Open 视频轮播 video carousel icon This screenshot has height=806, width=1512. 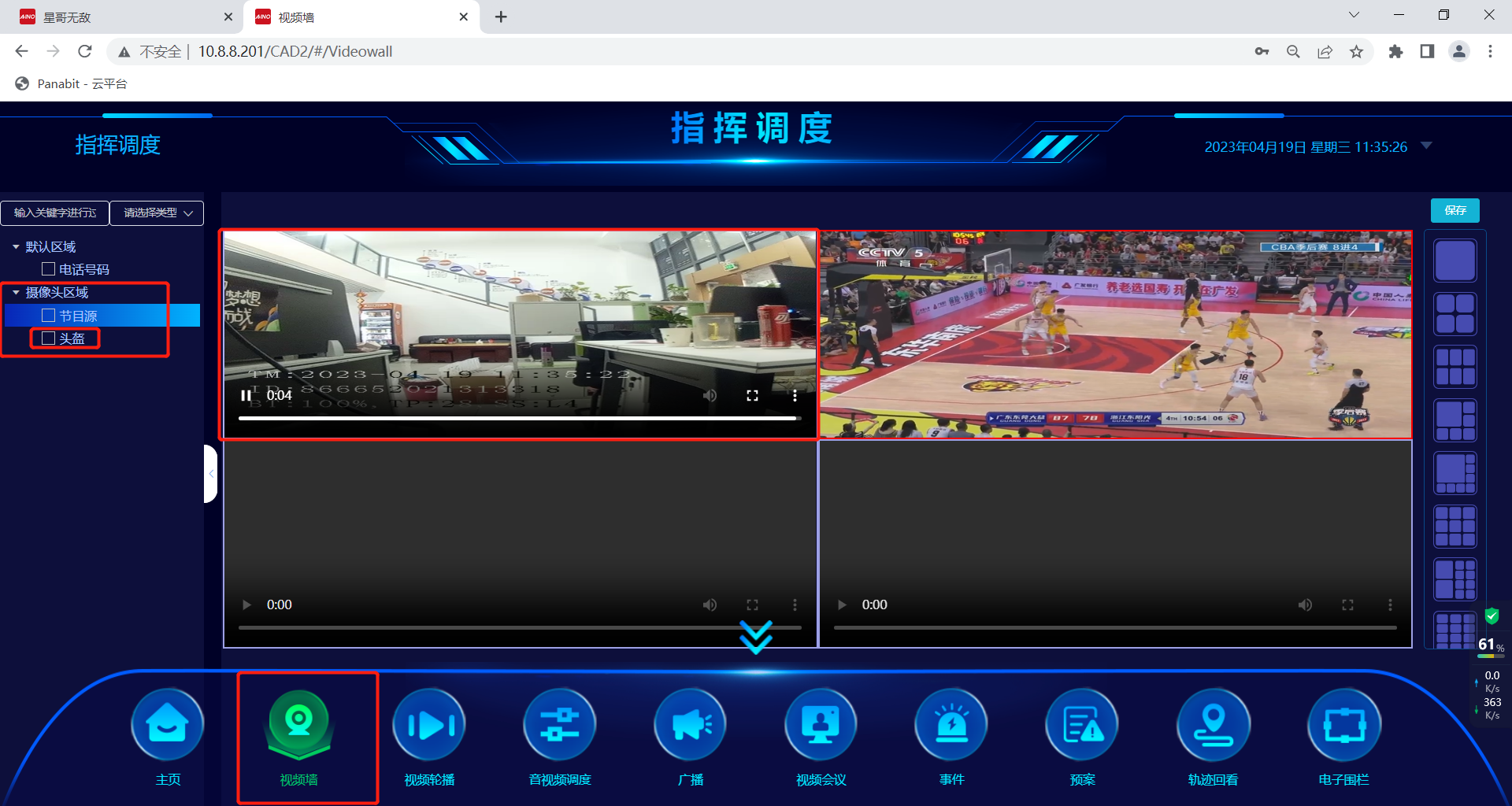(x=429, y=725)
